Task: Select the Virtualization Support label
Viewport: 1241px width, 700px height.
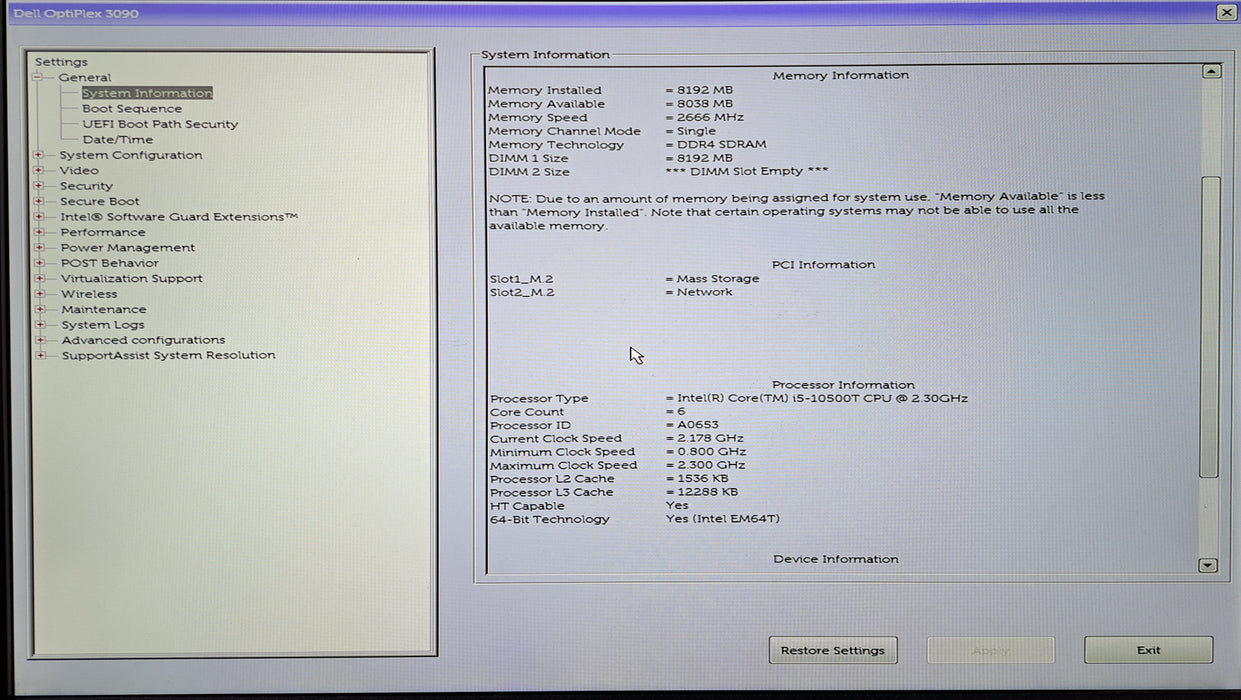Action: [x=132, y=279]
